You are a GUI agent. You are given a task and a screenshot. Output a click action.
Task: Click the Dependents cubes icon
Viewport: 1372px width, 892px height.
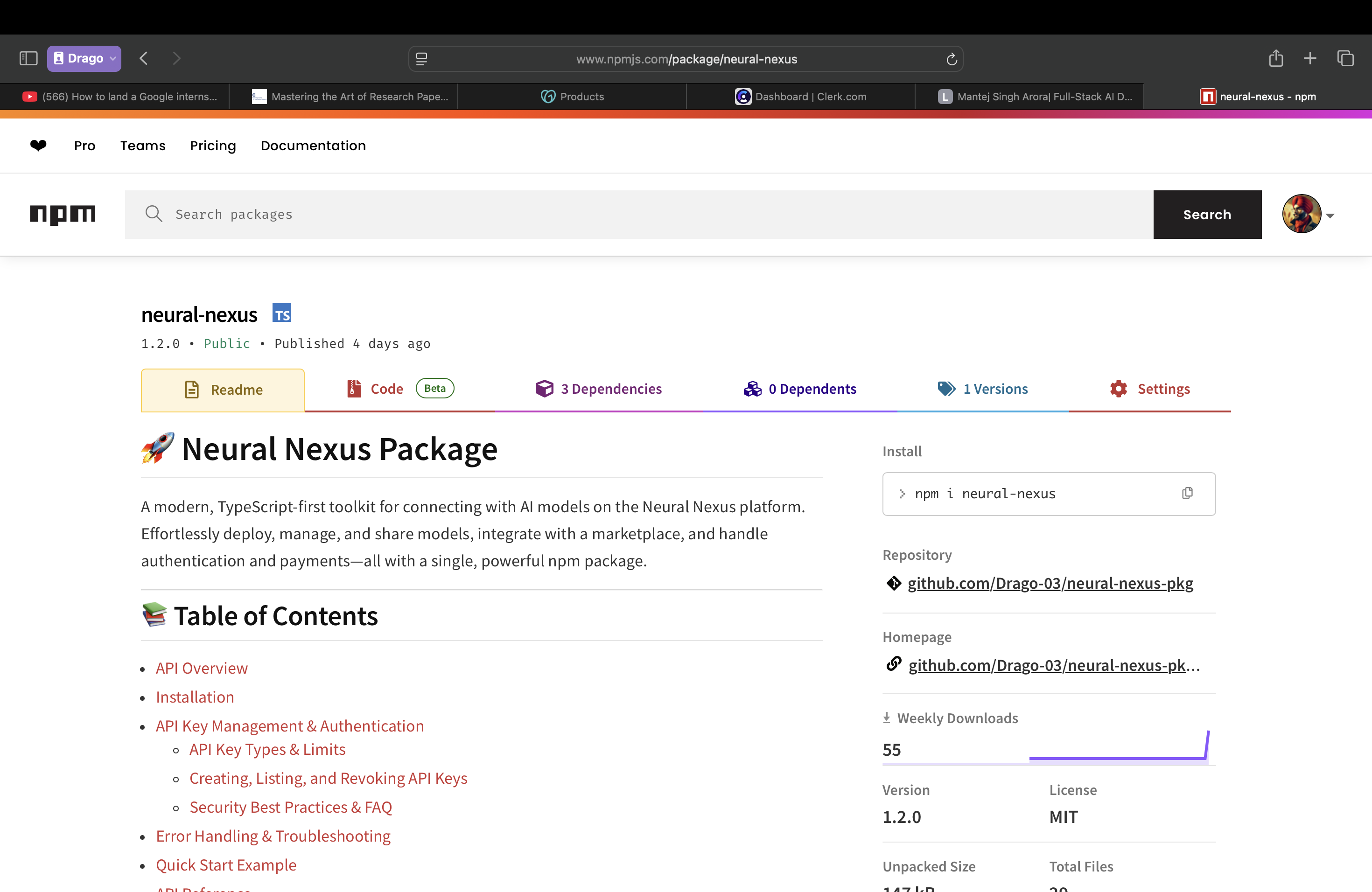point(752,389)
